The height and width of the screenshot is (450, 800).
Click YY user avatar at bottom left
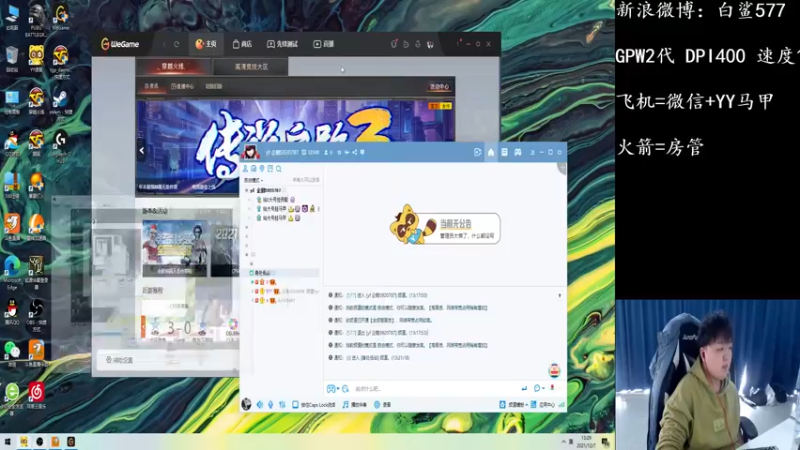(x=246, y=404)
